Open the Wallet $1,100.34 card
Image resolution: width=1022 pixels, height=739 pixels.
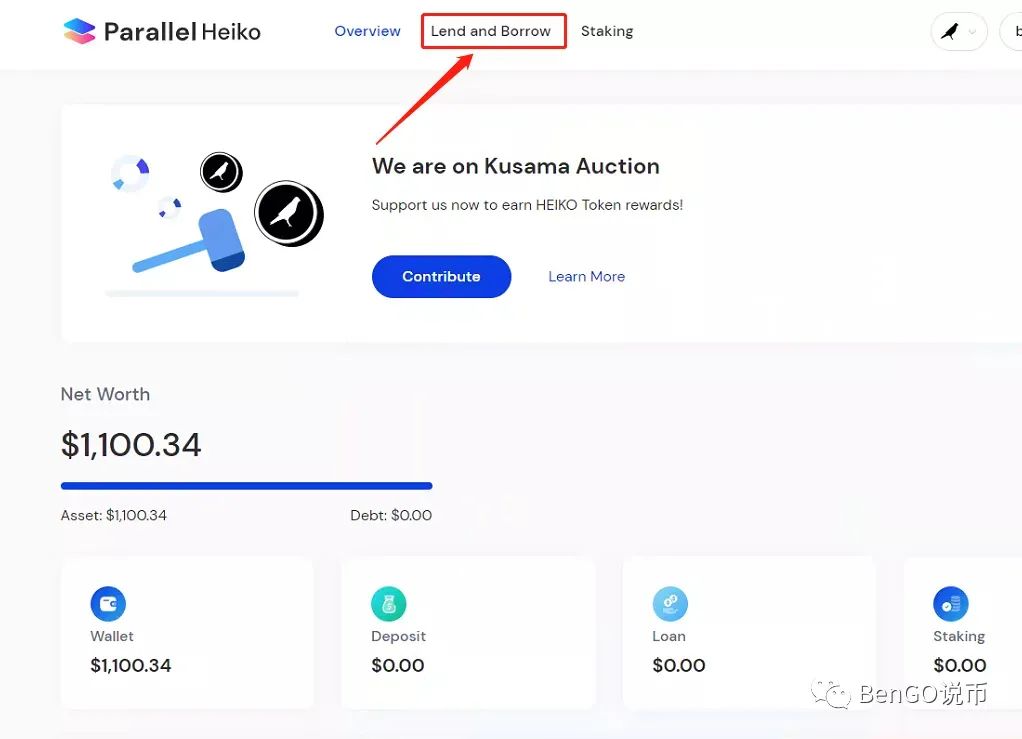(x=187, y=632)
